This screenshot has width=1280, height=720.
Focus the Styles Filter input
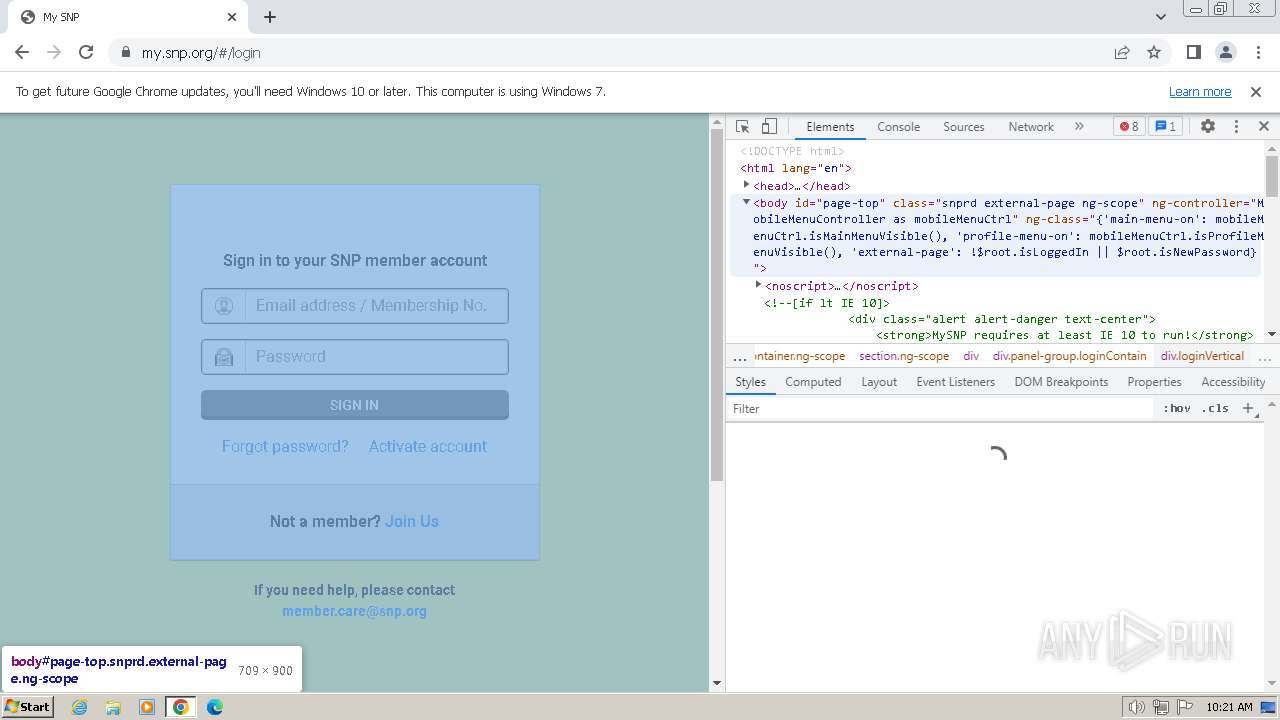point(942,409)
